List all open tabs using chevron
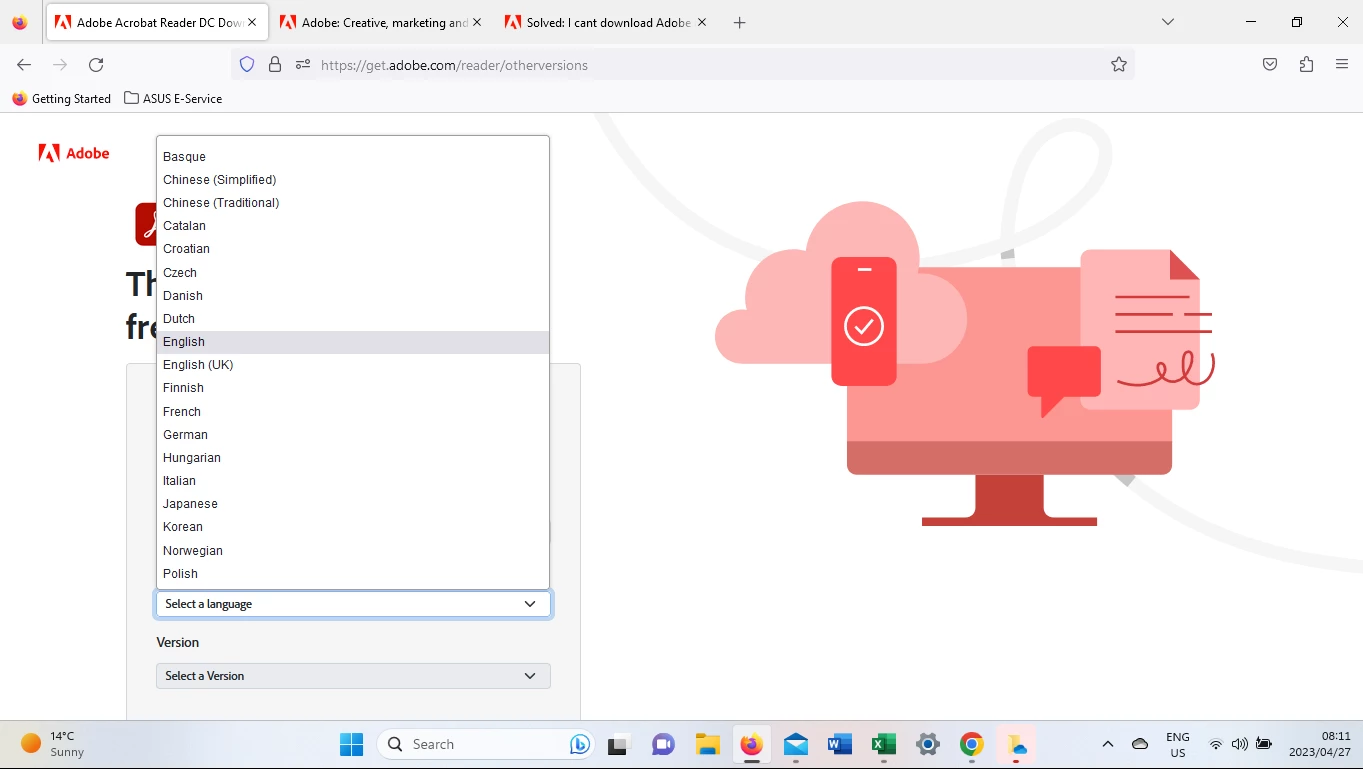This screenshot has height=769, width=1363. point(1168,22)
